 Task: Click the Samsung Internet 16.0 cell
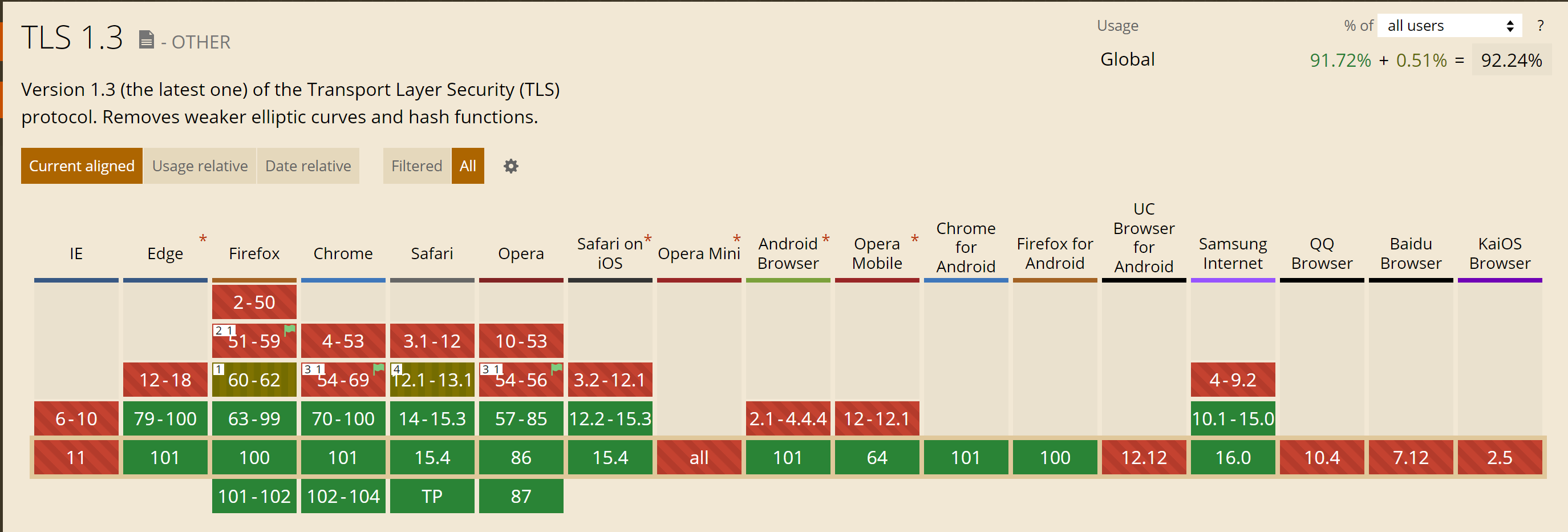tap(1233, 457)
